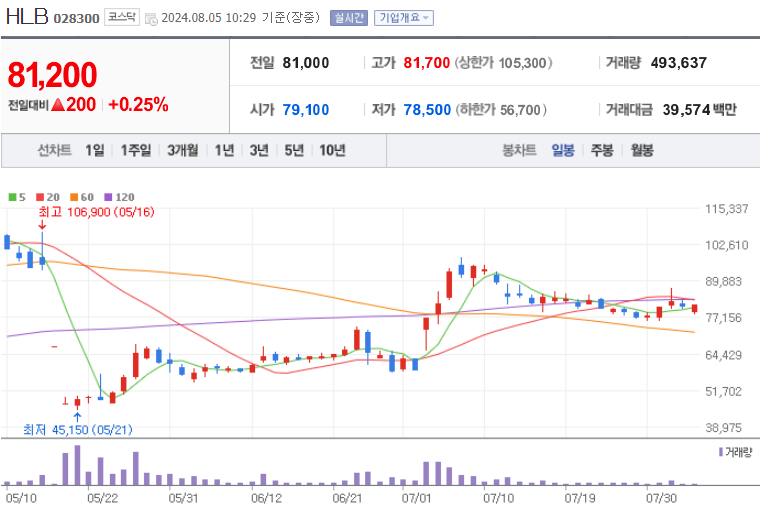Click the 07/01 date axis label
760x510 pixels.
[x=416, y=498]
